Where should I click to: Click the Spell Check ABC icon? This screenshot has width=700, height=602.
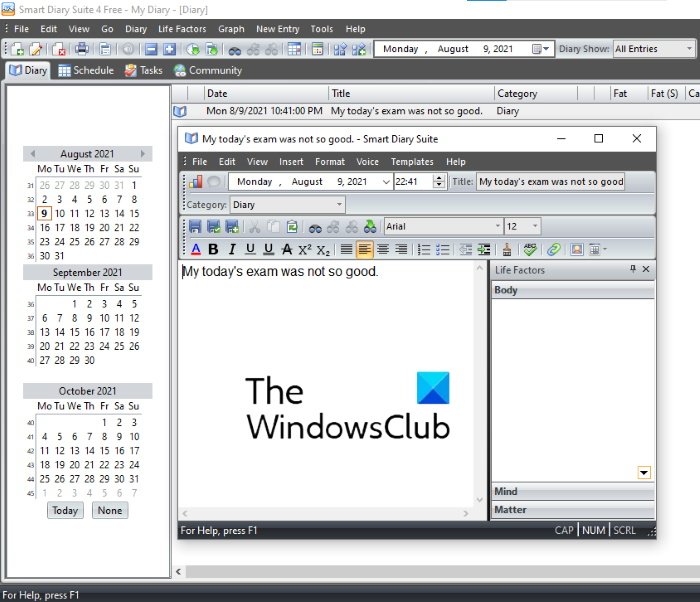(x=530, y=249)
